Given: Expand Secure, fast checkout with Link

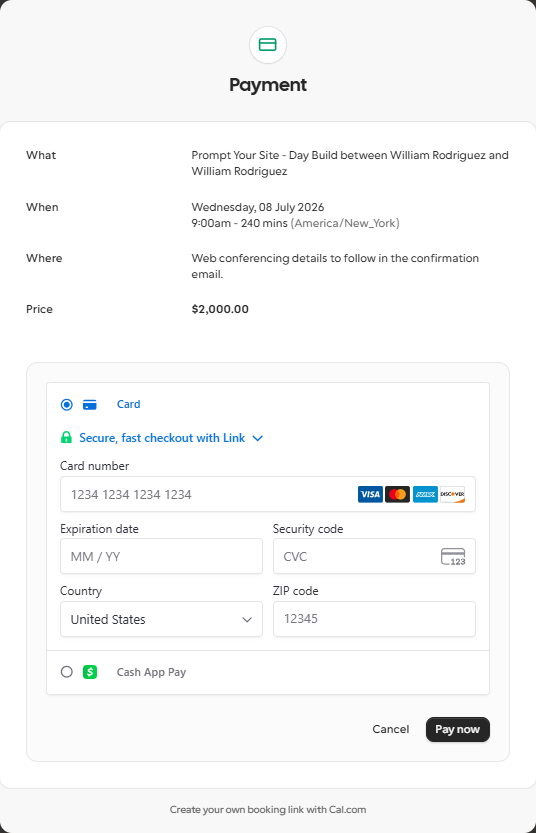Looking at the screenshot, I should [162, 438].
